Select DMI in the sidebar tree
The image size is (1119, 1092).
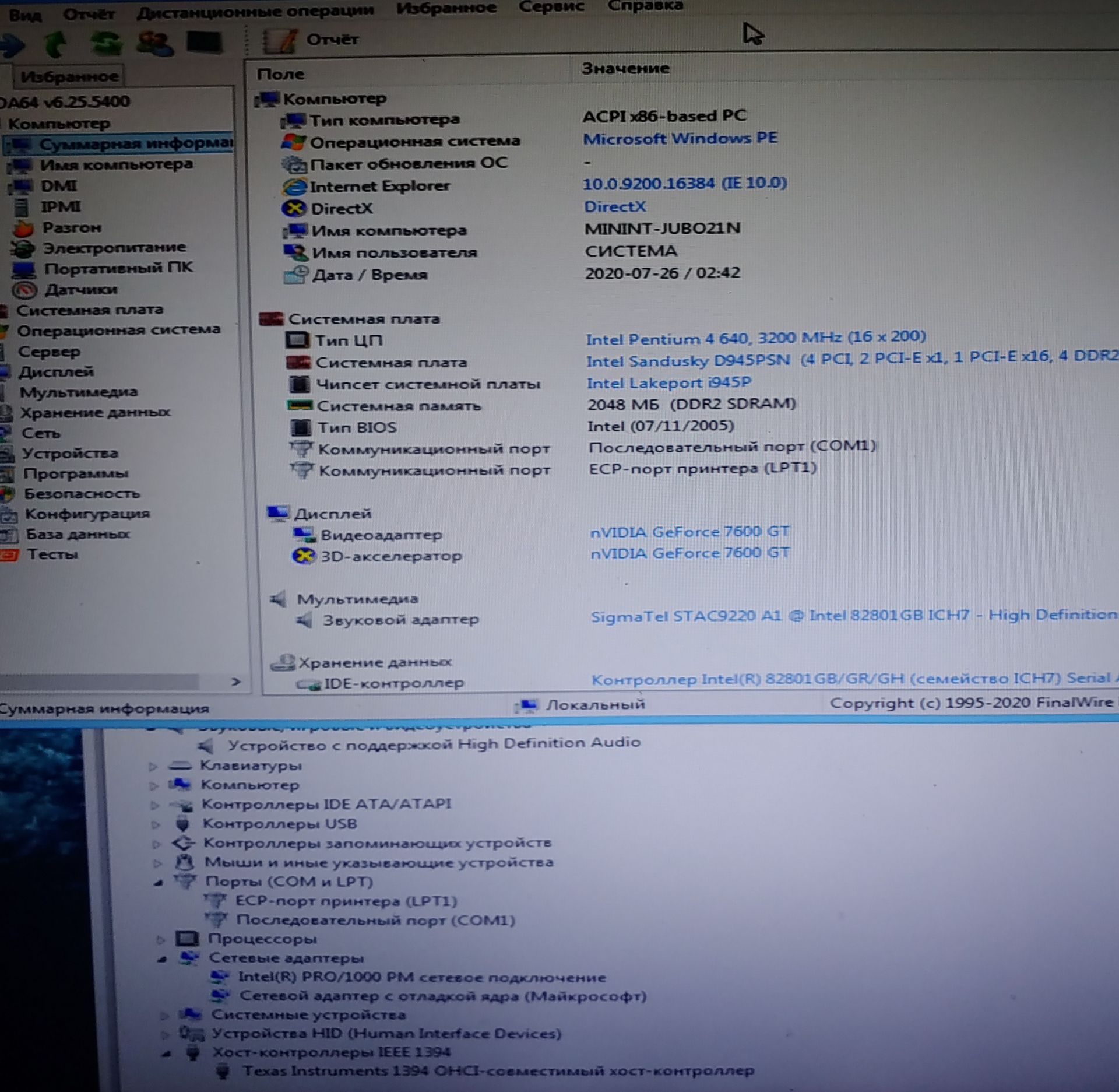point(58,185)
